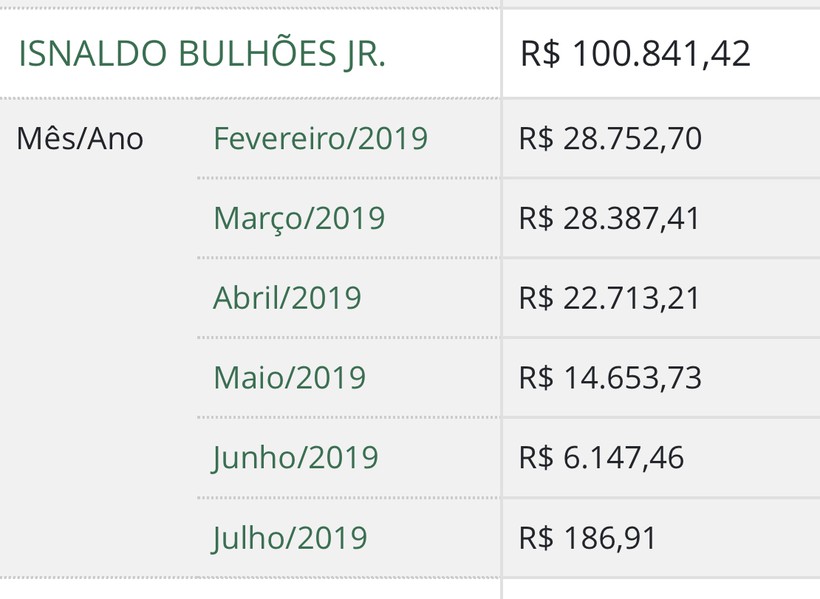820x599 pixels.
Task: Open the Fevereiro/2019 month link
Action: click(321, 139)
